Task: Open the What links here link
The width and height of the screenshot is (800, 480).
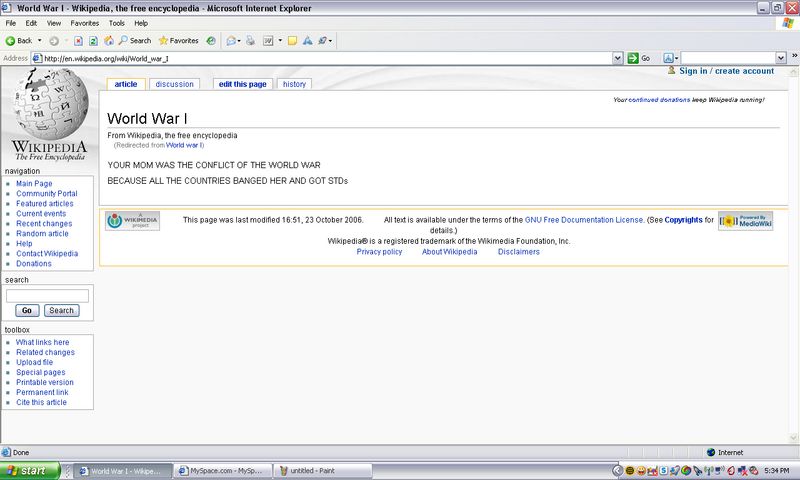Action: click(42, 342)
